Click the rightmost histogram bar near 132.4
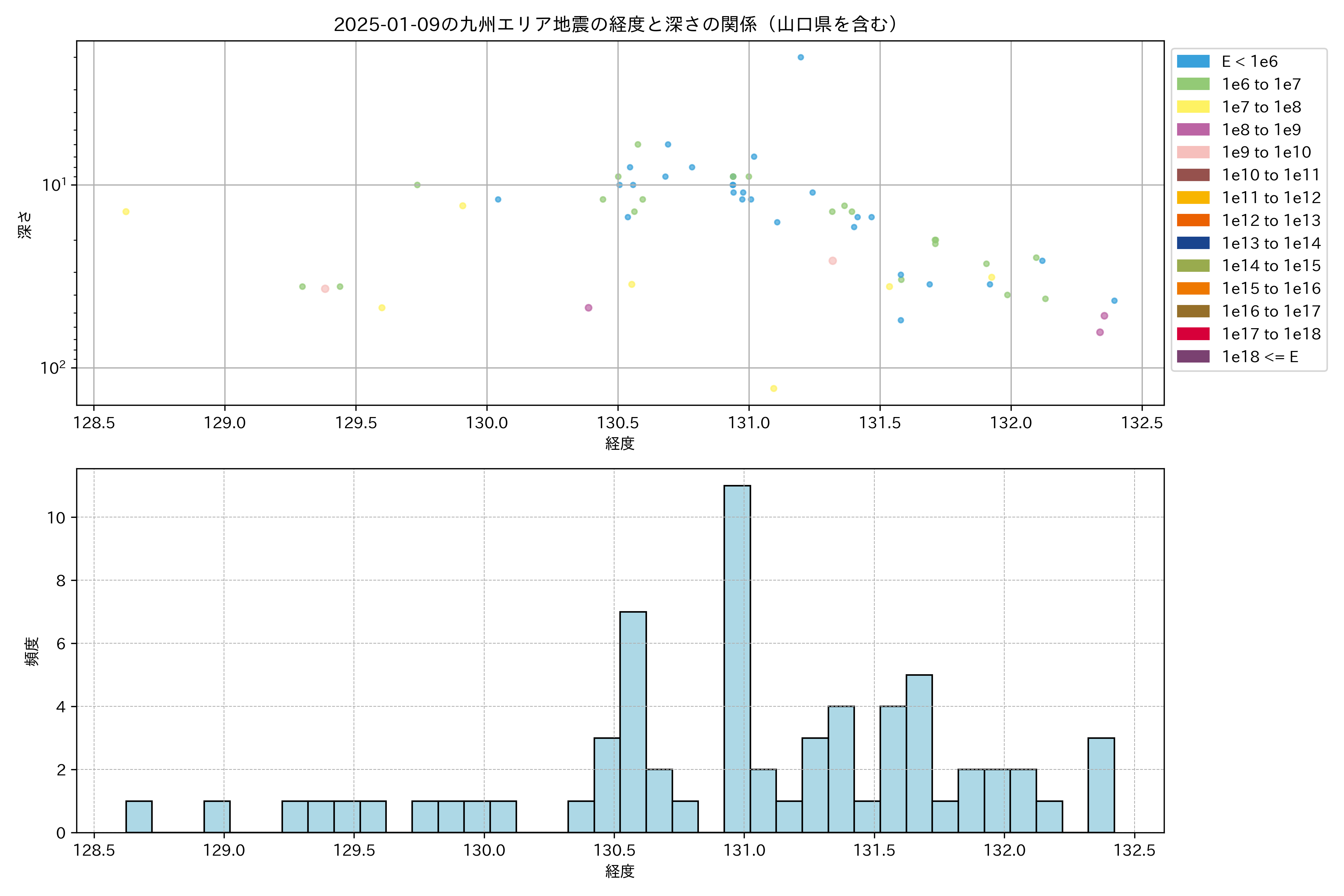This screenshot has height=896, width=1344. (1101, 785)
